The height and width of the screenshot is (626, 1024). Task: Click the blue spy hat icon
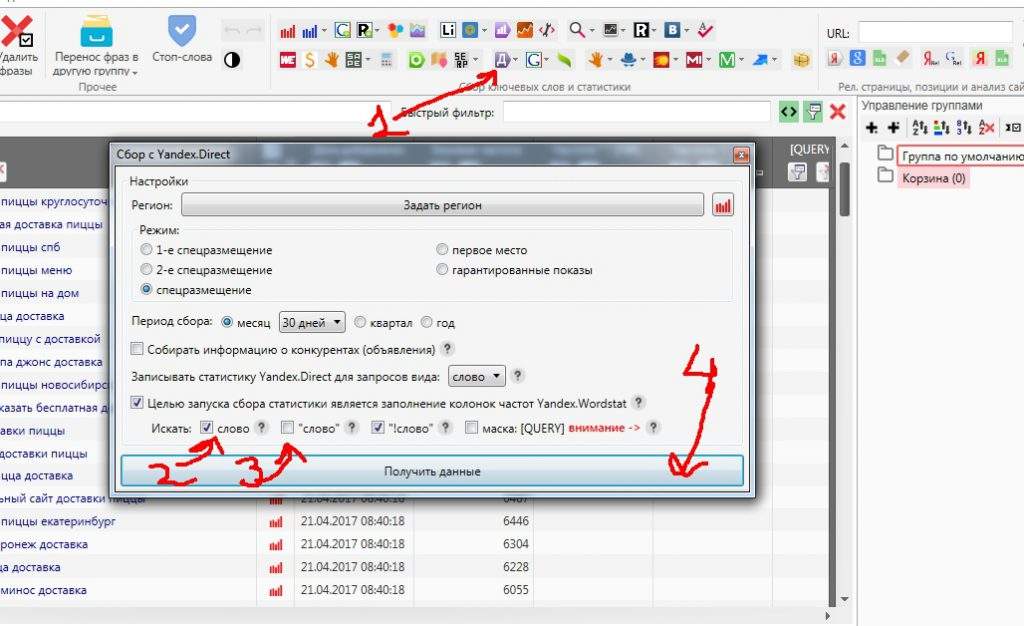628,60
